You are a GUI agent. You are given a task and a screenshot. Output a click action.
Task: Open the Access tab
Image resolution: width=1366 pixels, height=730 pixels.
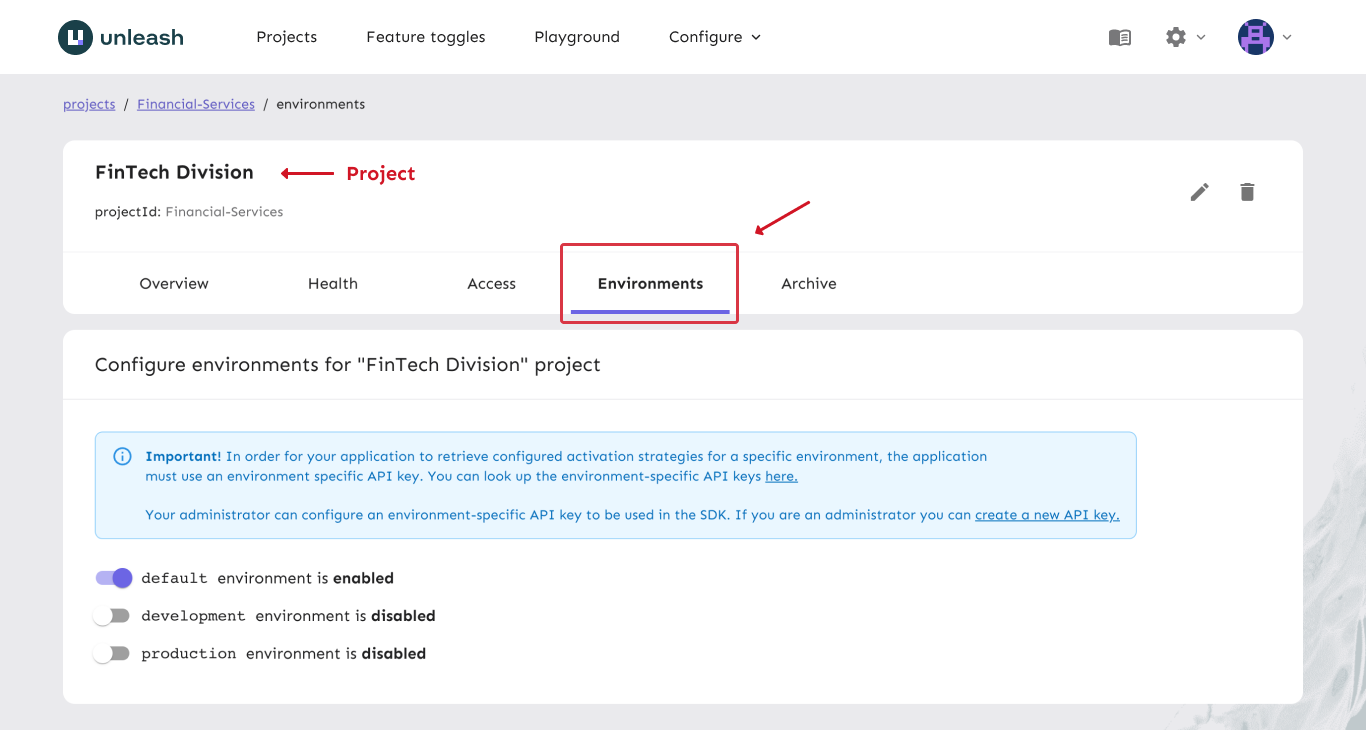click(x=491, y=284)
